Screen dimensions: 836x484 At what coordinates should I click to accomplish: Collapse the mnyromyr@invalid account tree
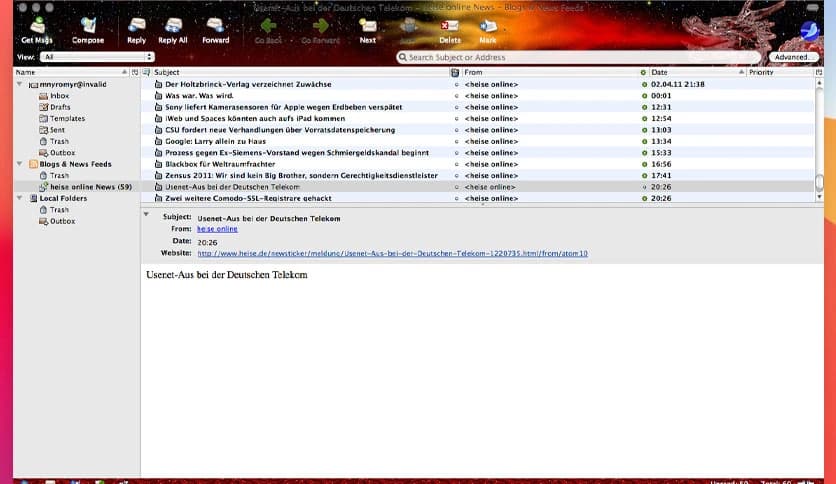20,84
